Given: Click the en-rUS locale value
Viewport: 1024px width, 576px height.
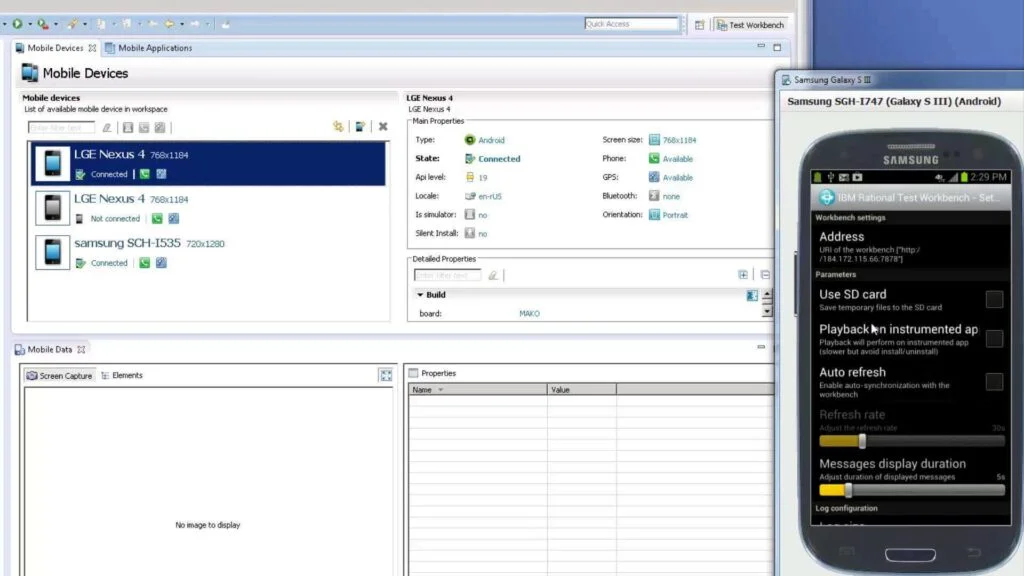Looking at the screenshot, I should 490,196.
